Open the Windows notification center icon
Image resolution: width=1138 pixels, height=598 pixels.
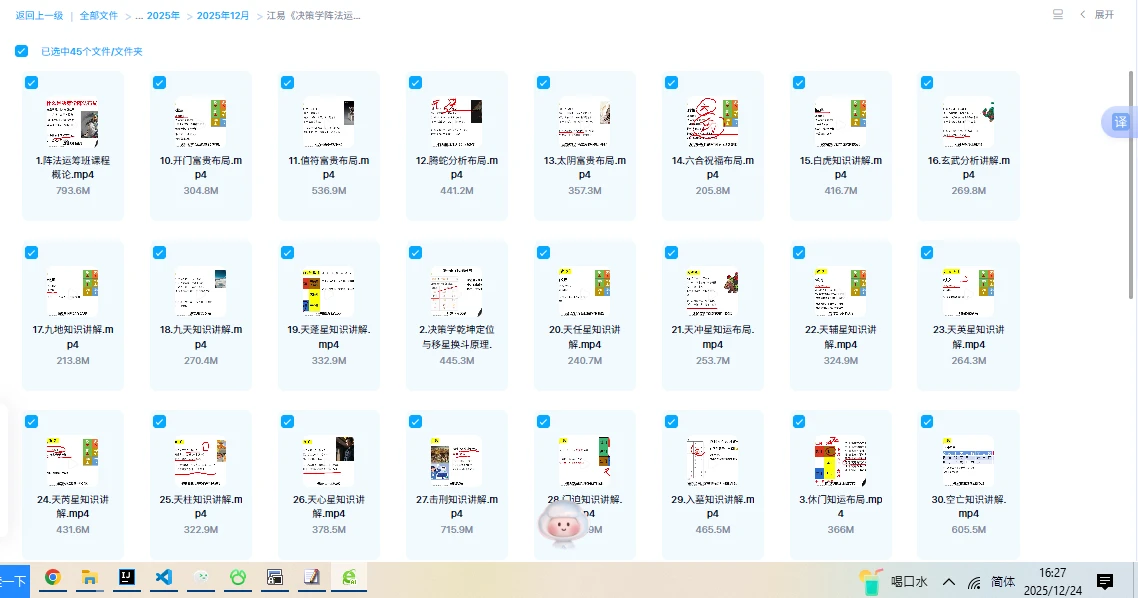1105,581
